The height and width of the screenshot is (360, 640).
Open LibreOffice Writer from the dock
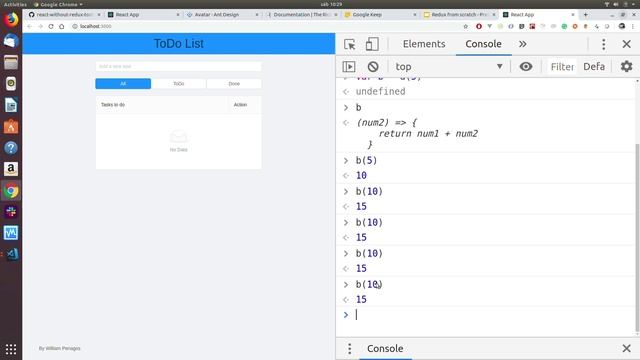point(11,105)
